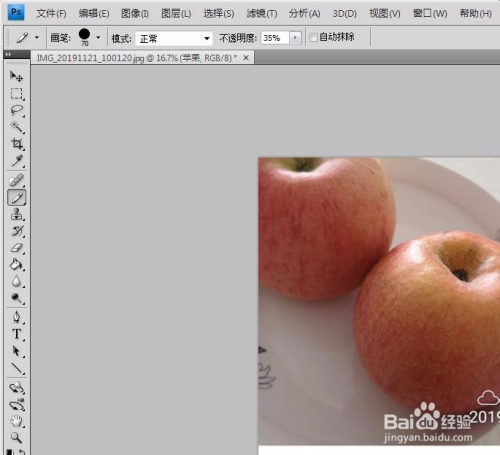Enable the 自动抹除 checkbox

(x=313, y=37)
